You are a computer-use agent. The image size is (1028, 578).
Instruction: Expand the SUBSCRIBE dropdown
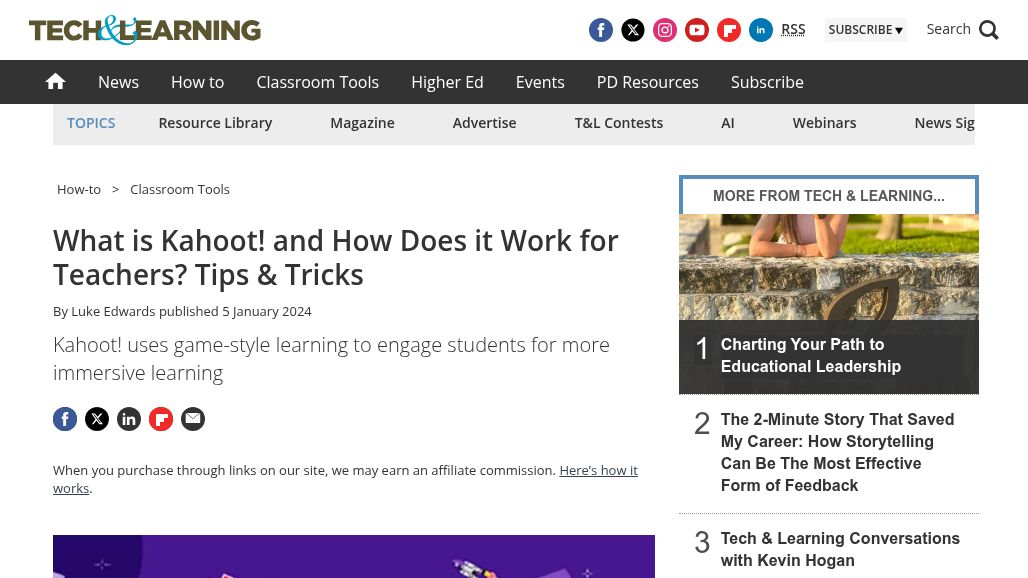click(x=865, y=30)
